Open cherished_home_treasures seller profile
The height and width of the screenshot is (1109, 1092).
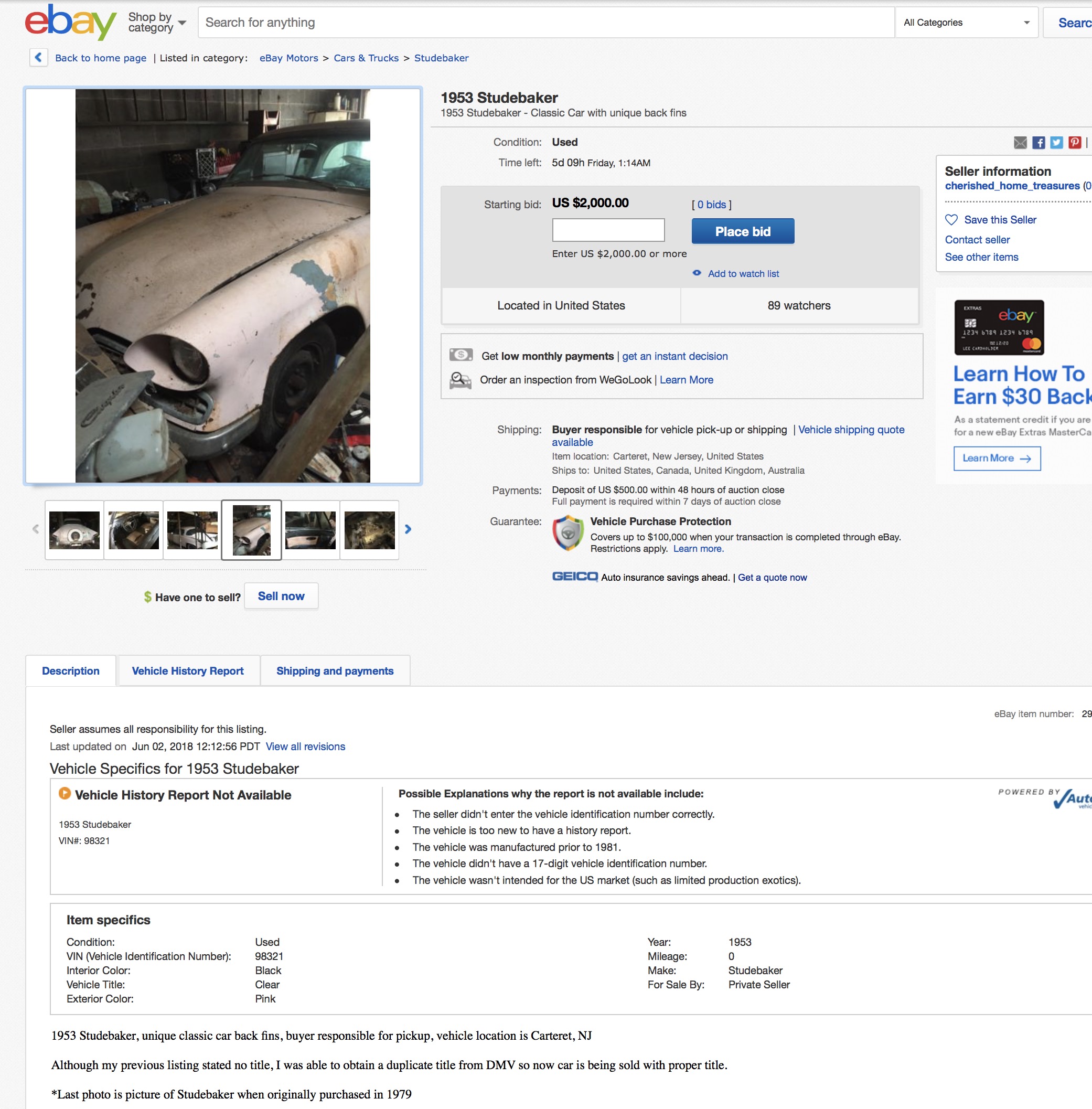click(1012, 186)
